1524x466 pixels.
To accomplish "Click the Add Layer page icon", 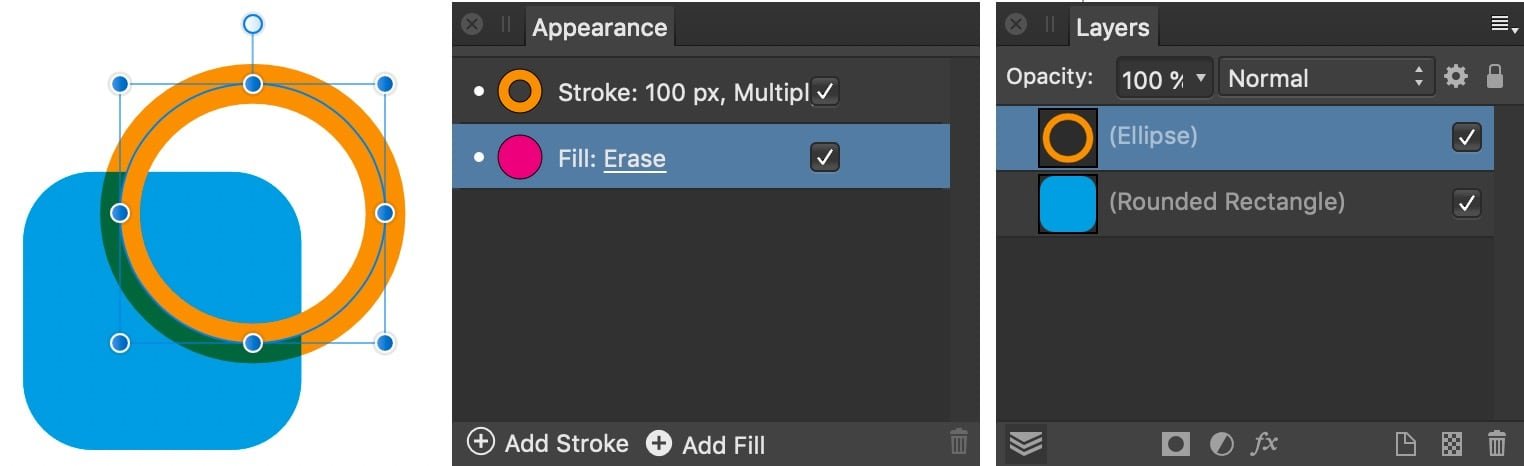I will pyautogui.click(x=1406, y=444).
